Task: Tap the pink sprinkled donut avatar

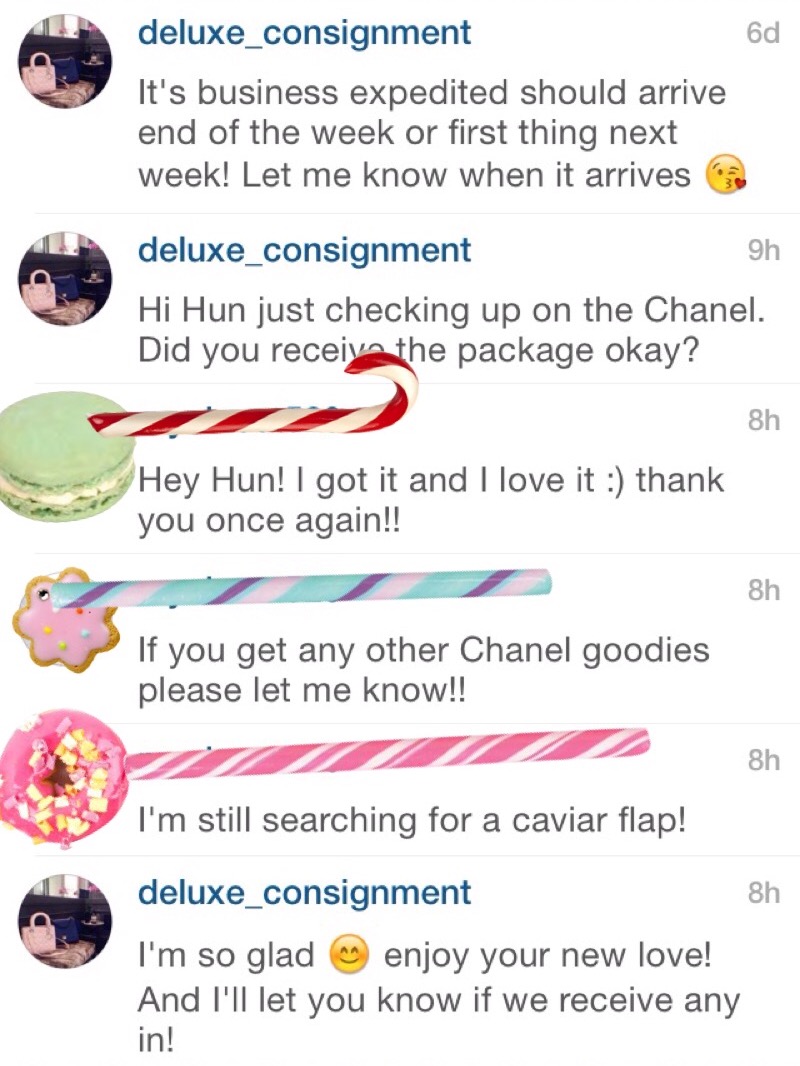Action: 65,779
